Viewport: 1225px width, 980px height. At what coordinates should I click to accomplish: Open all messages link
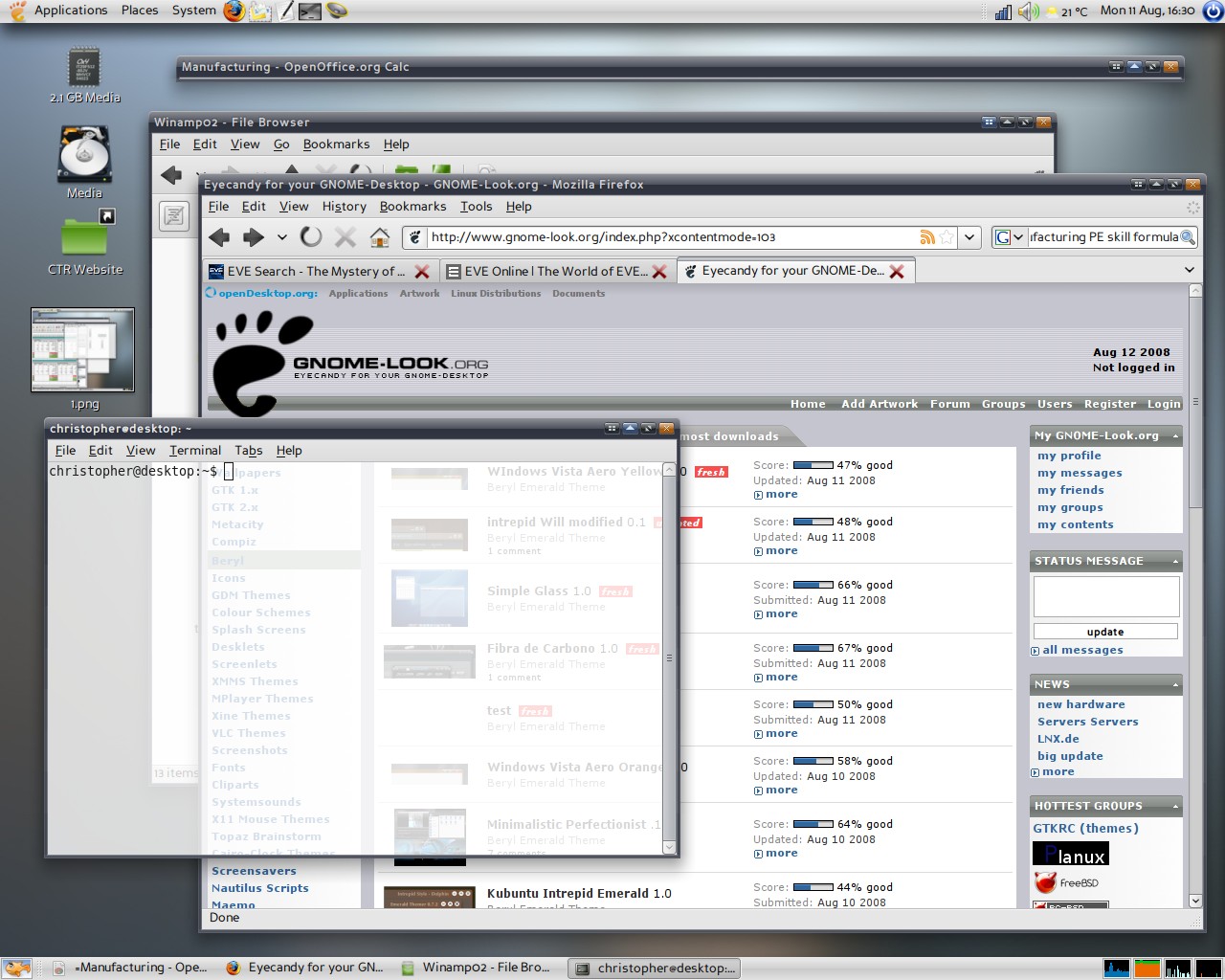click(x=1082, y=651)
